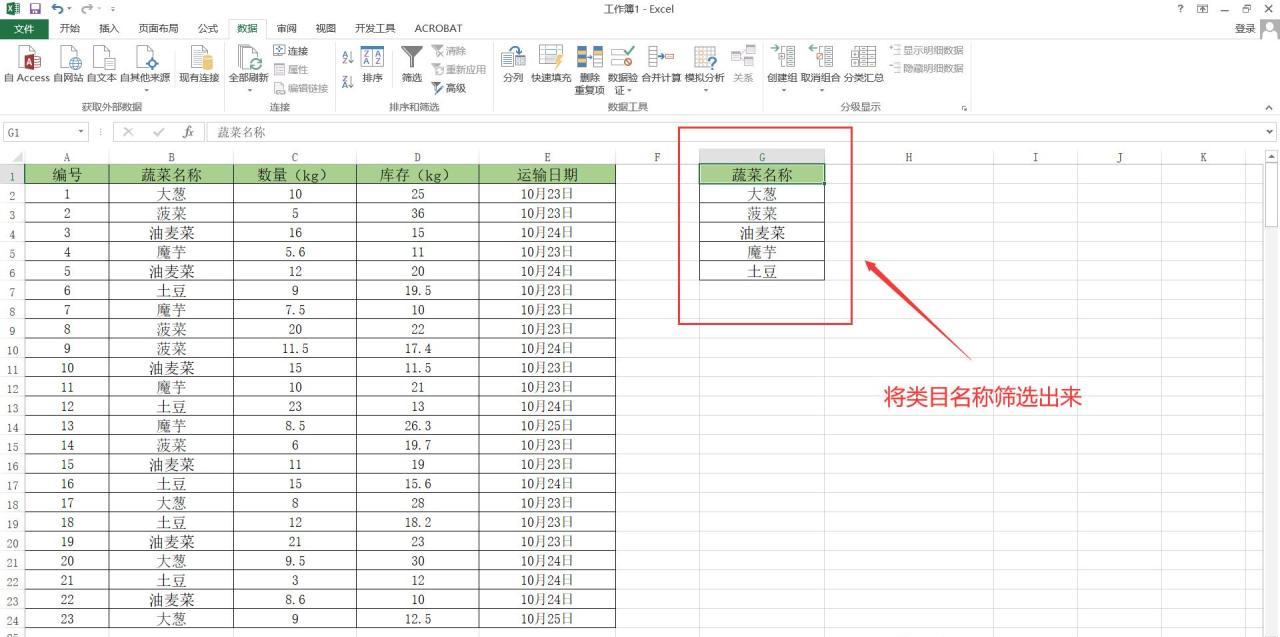This screenshot has height=637, width=1280.
Task: Click 删除重复项 remove duplicates
Action: point(590,70)
